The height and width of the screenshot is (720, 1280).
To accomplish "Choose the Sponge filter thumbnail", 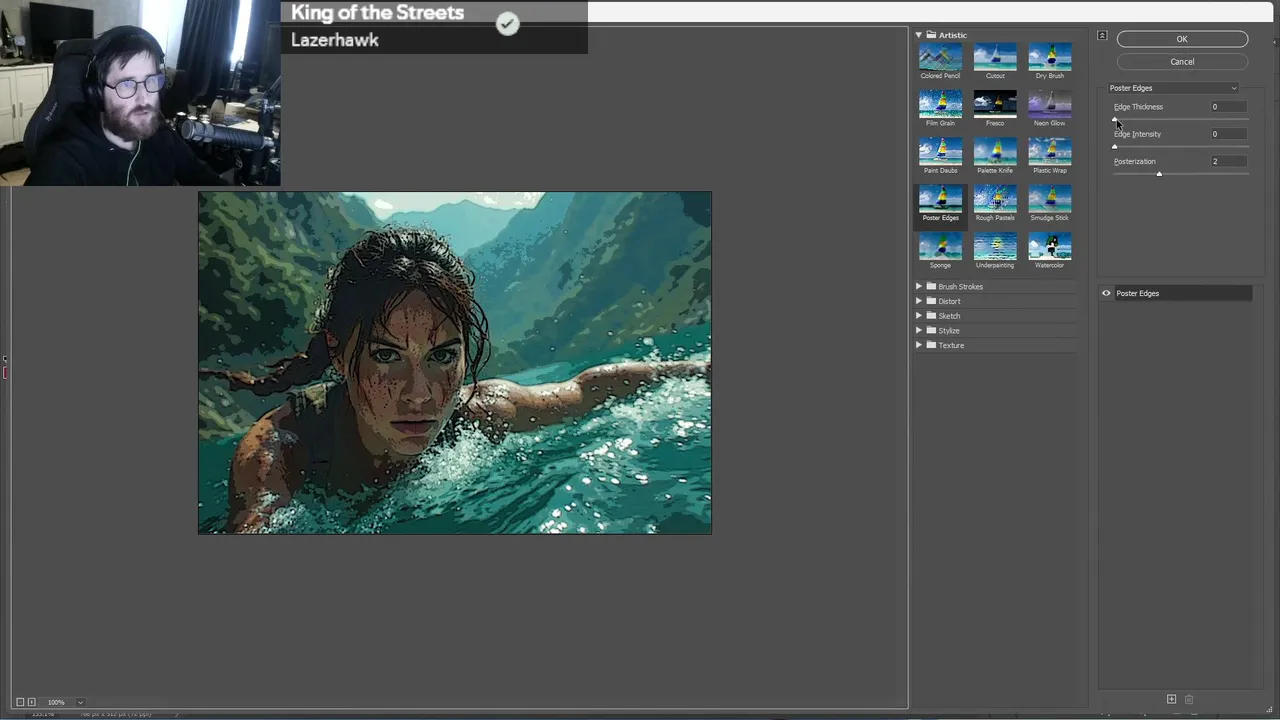I will pyautogui.click(x=940, y=246).
